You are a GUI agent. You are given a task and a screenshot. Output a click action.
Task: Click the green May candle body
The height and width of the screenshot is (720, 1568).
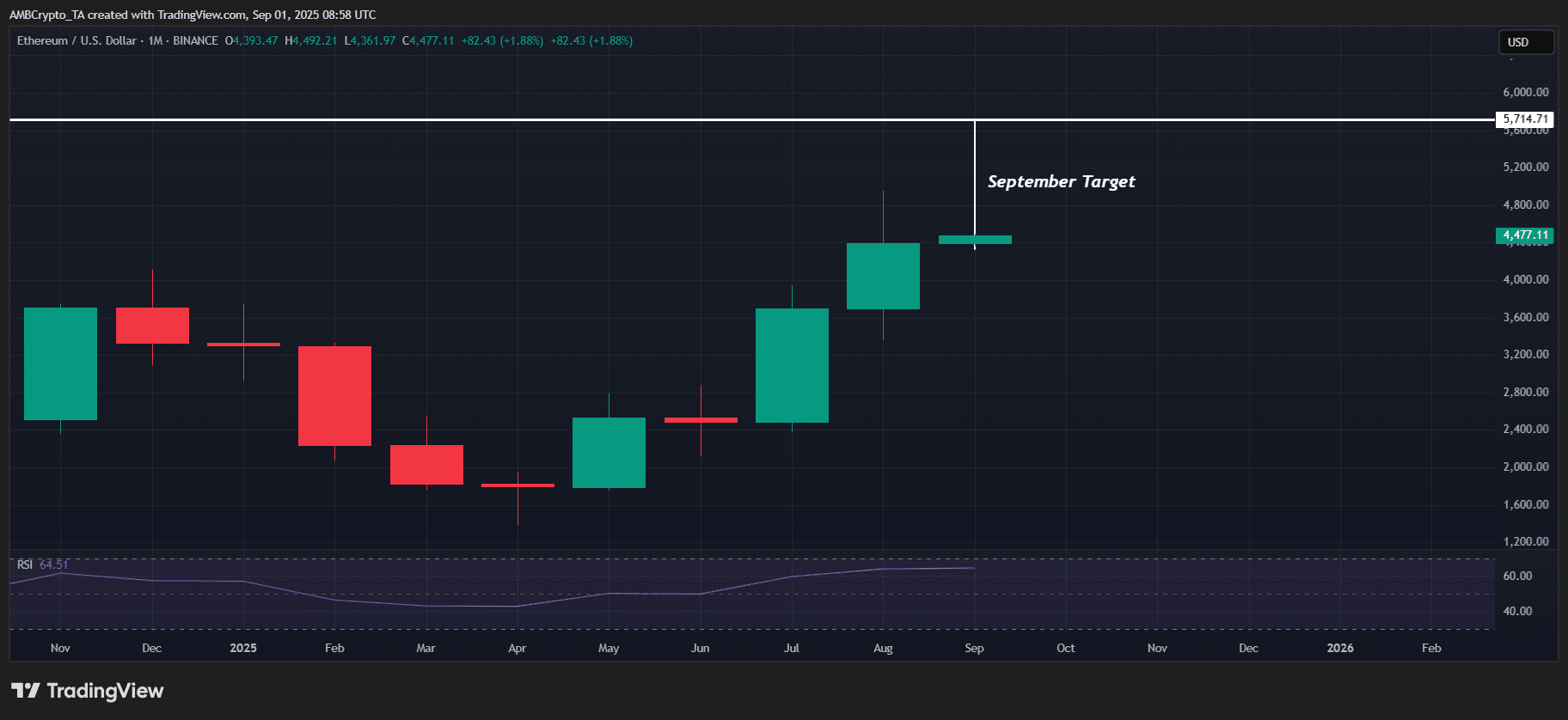pos(609,452)
